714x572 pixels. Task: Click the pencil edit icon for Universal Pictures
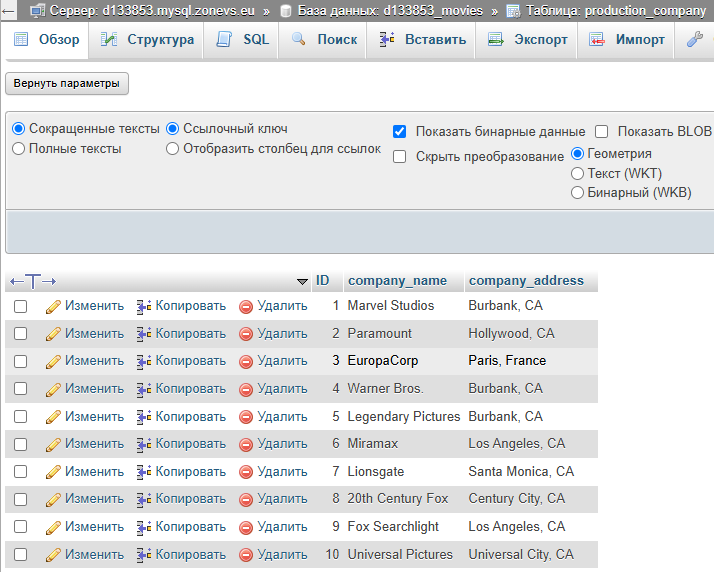(53, 555)
